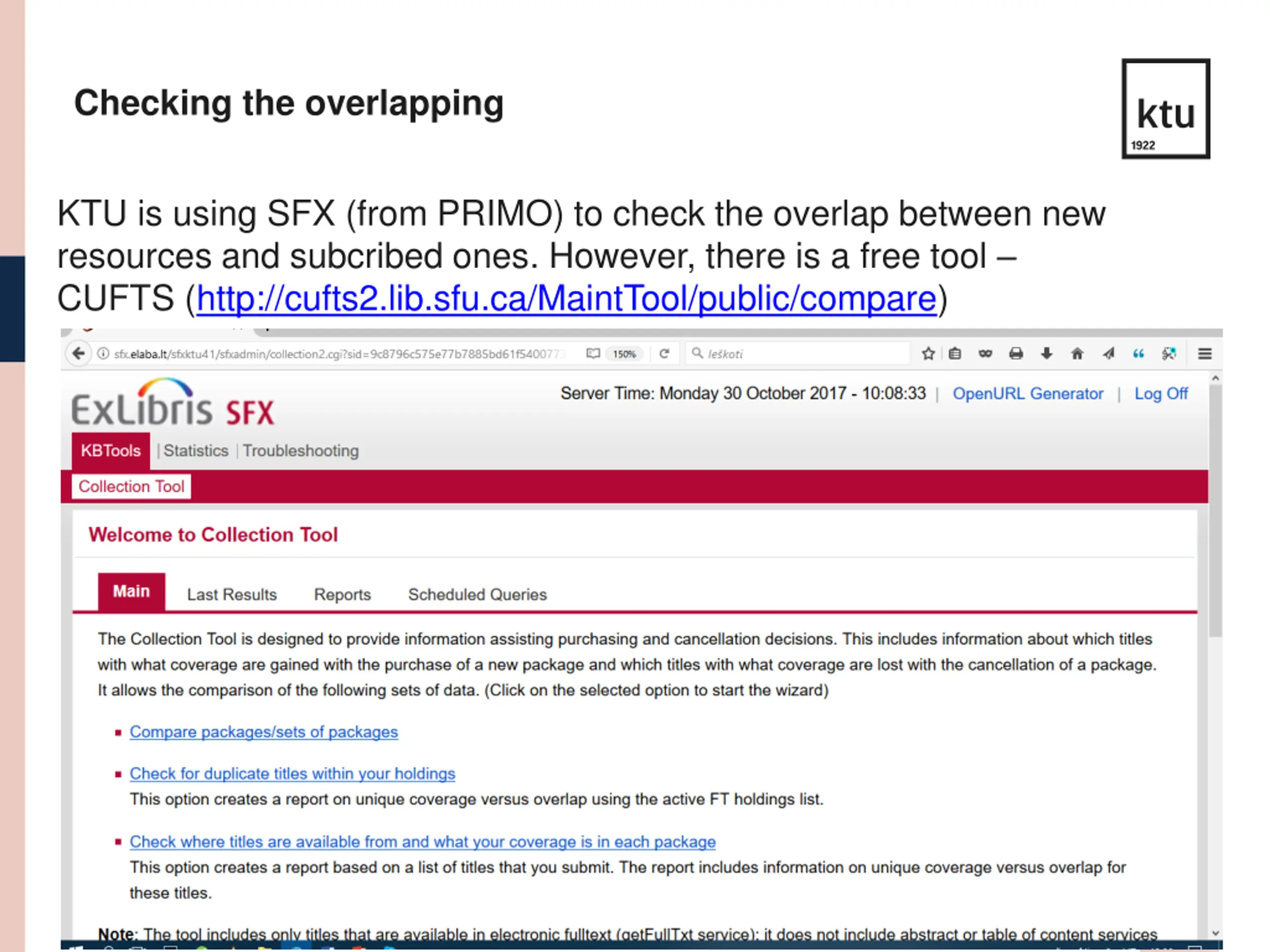
Task: Click the mask icon in browser toolbar
Action: pos(985,354)
